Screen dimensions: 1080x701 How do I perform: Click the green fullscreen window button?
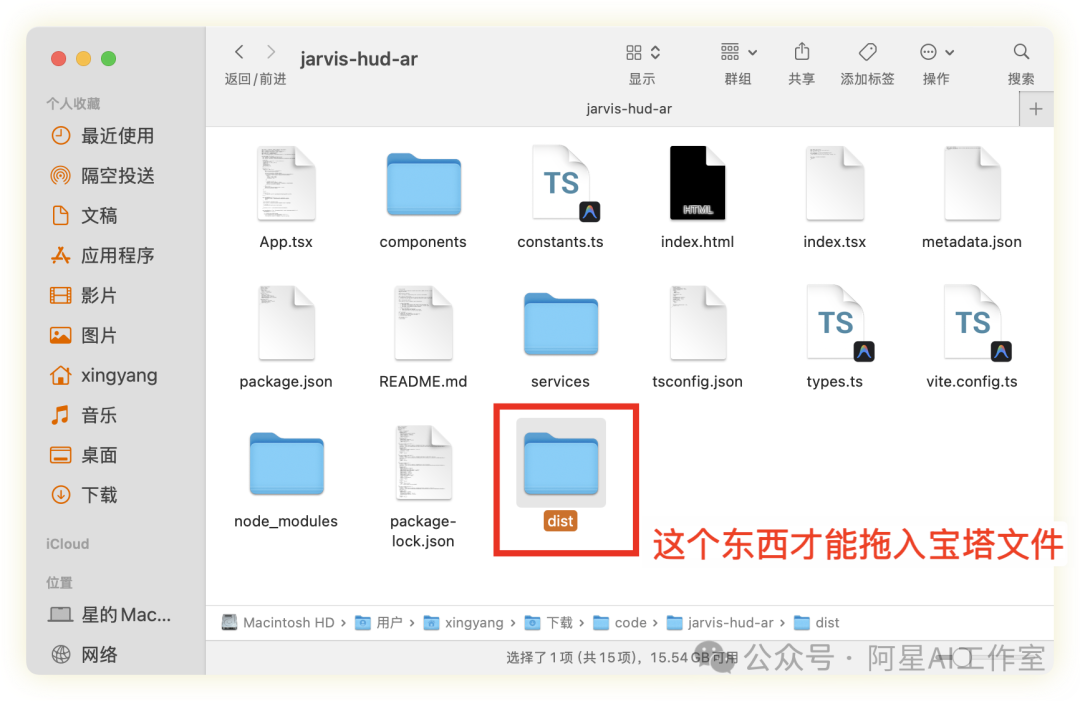pyautogui.click(x=108, y=59)
